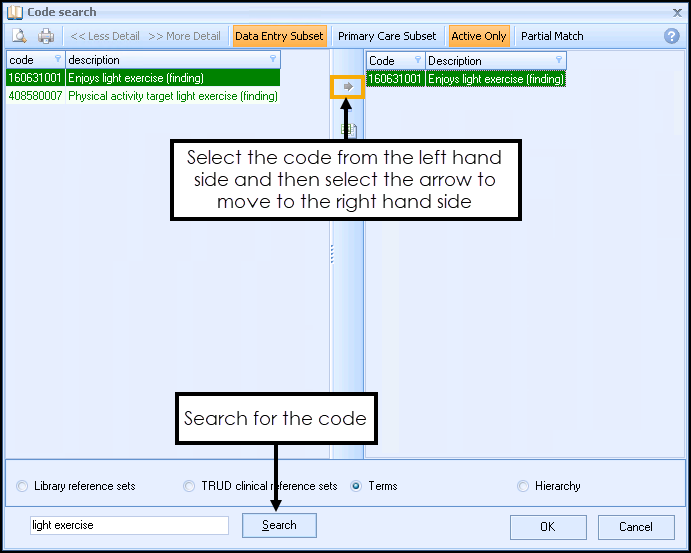Toggle the Primary Care Subset filter

coord(387,36)
